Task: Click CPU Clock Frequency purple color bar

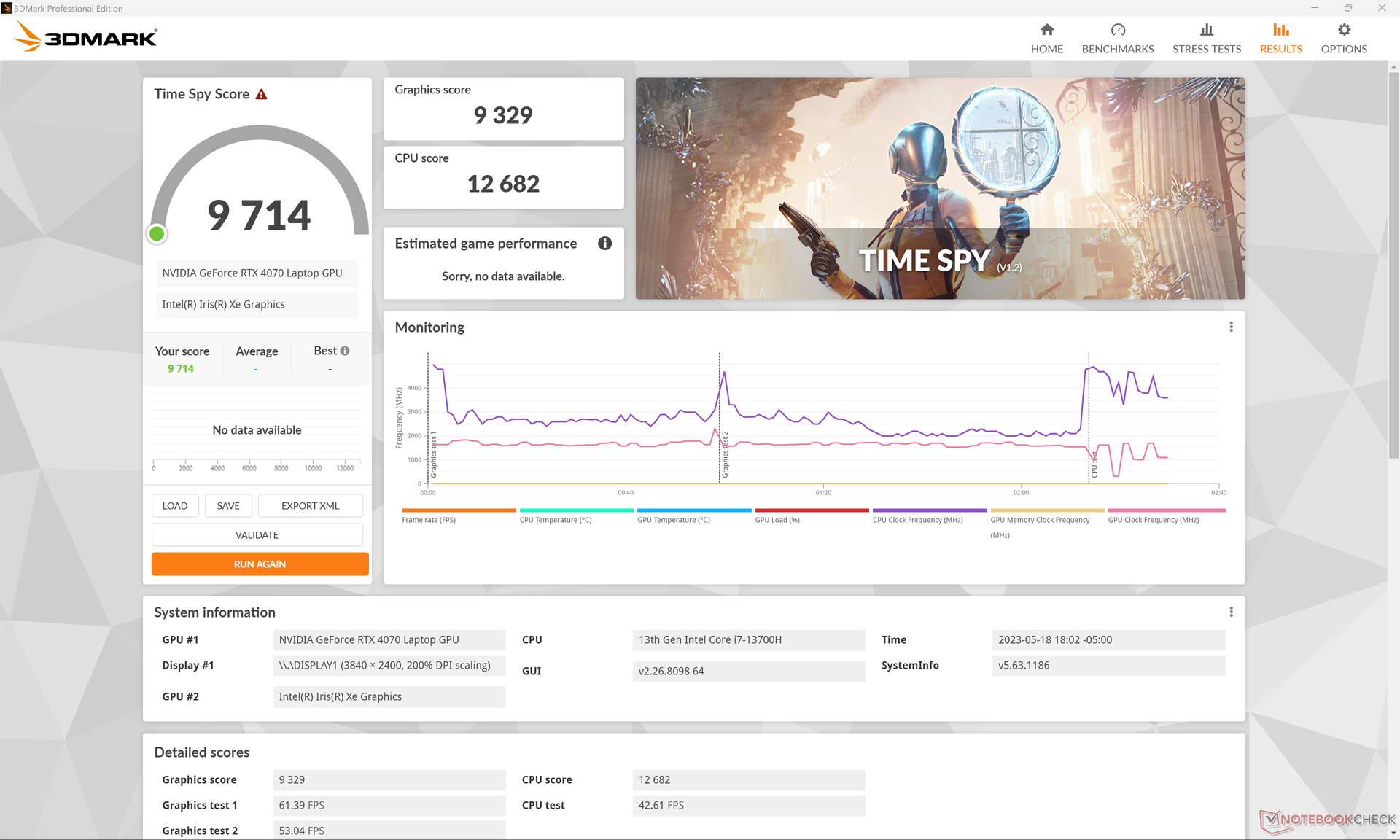Action: click(929, 510)
